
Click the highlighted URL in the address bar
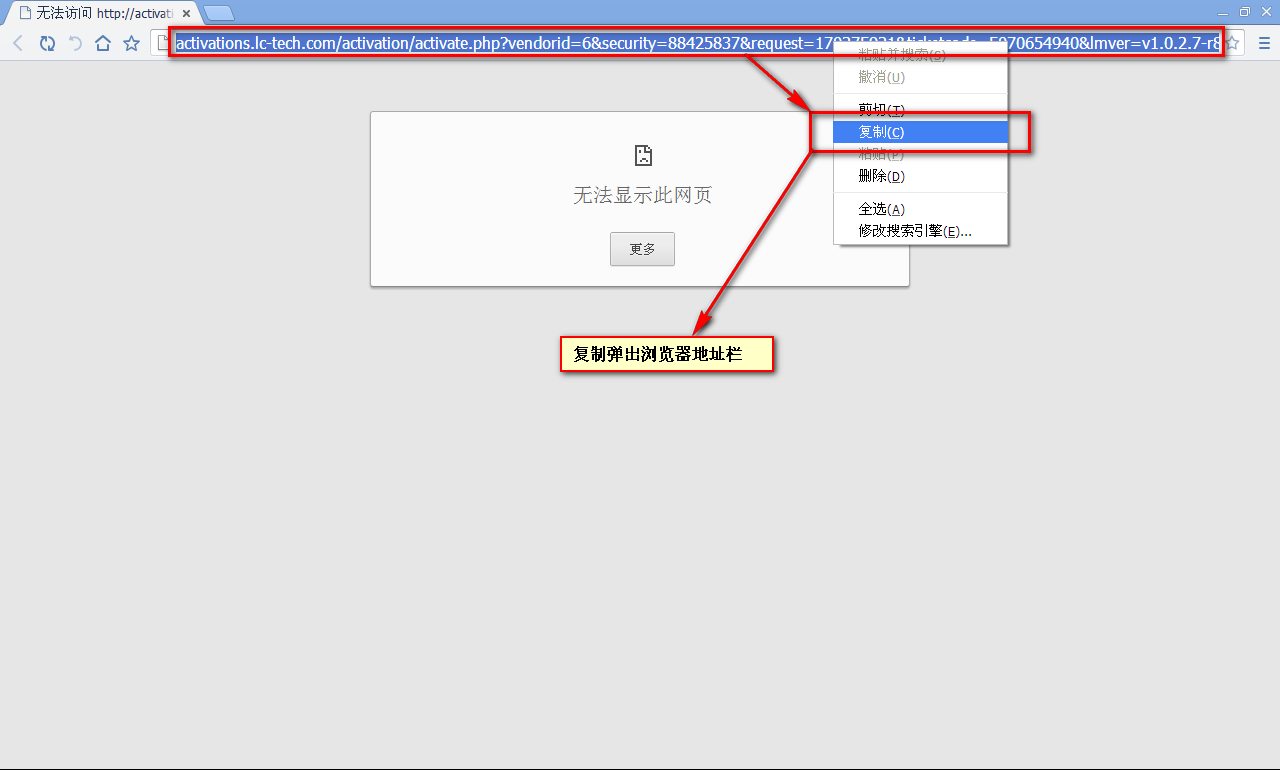click(697, 43)
